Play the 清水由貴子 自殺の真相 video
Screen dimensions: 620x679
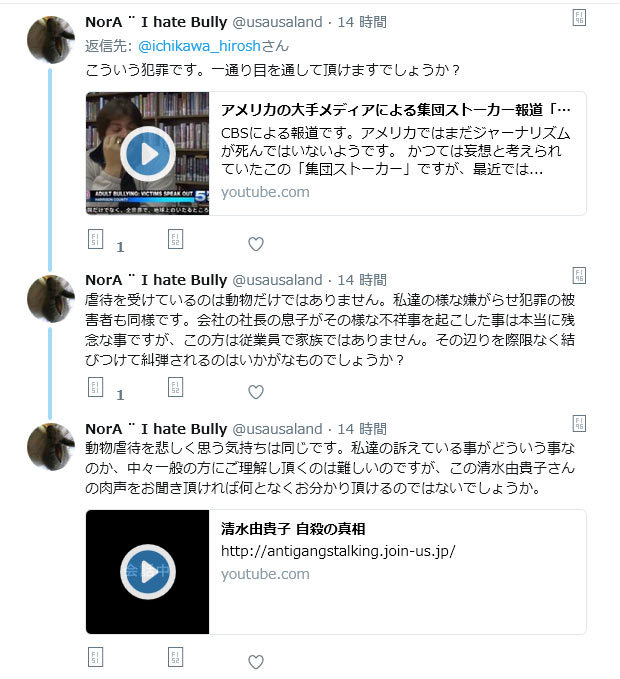148,572
